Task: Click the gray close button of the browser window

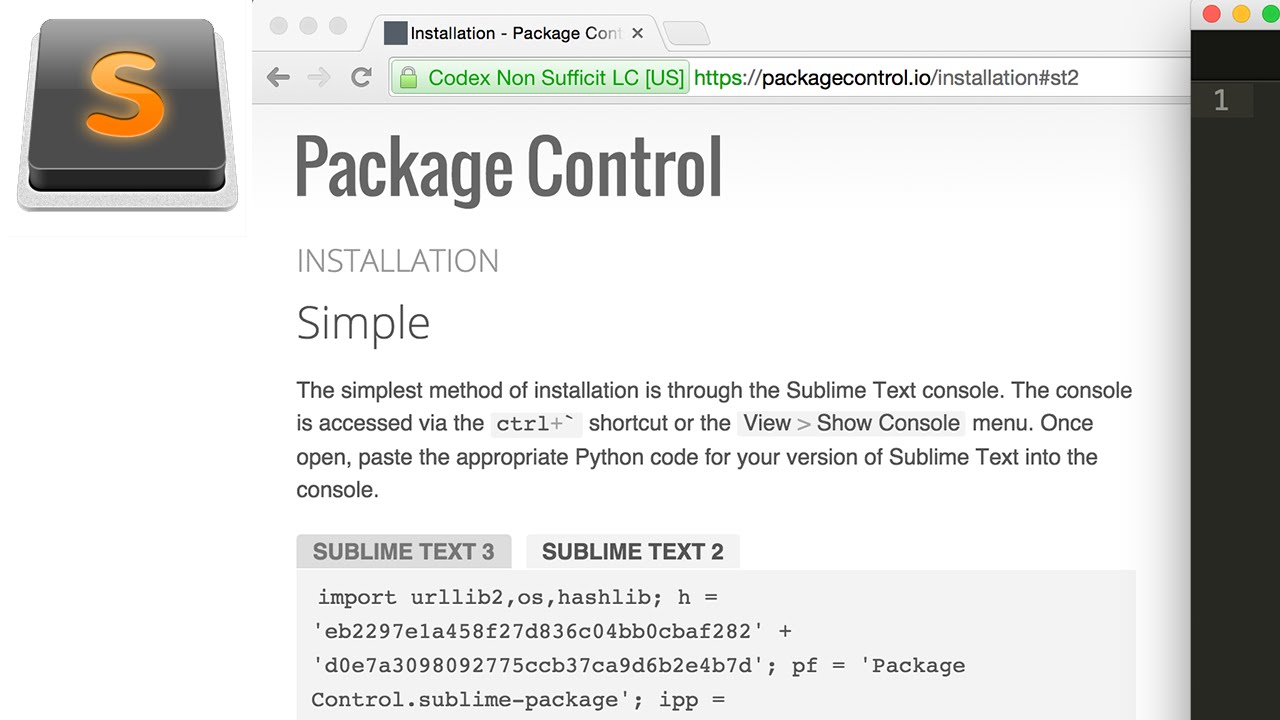Action: coord(279,26)
